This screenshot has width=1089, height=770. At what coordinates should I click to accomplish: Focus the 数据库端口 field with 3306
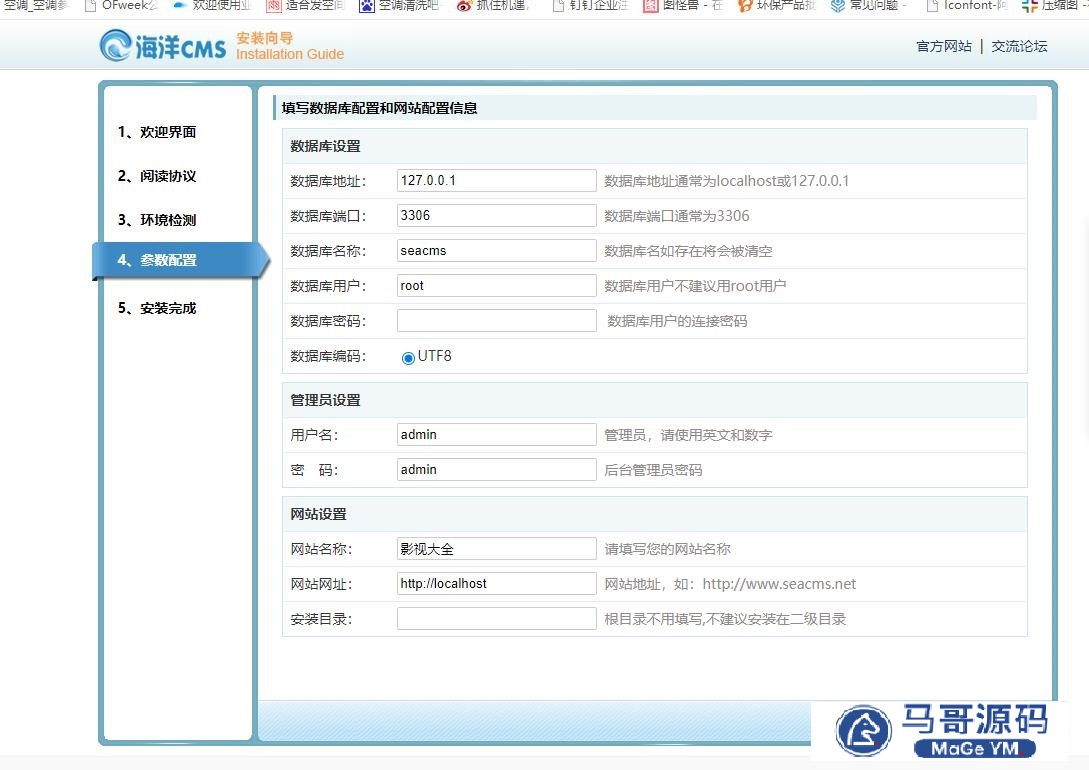[x=497, y=215]
